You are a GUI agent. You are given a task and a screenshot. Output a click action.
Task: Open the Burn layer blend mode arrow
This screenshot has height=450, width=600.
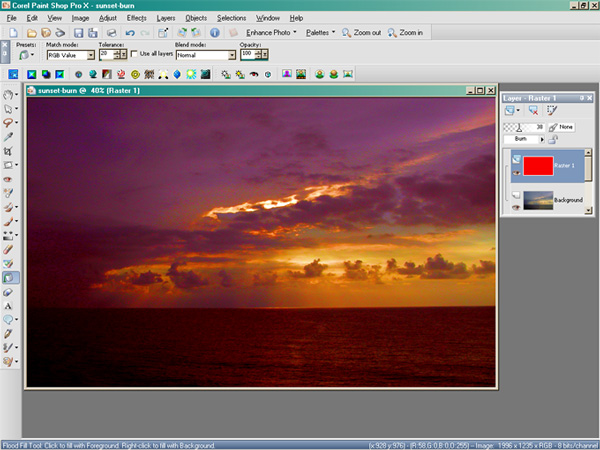[541, 140]
